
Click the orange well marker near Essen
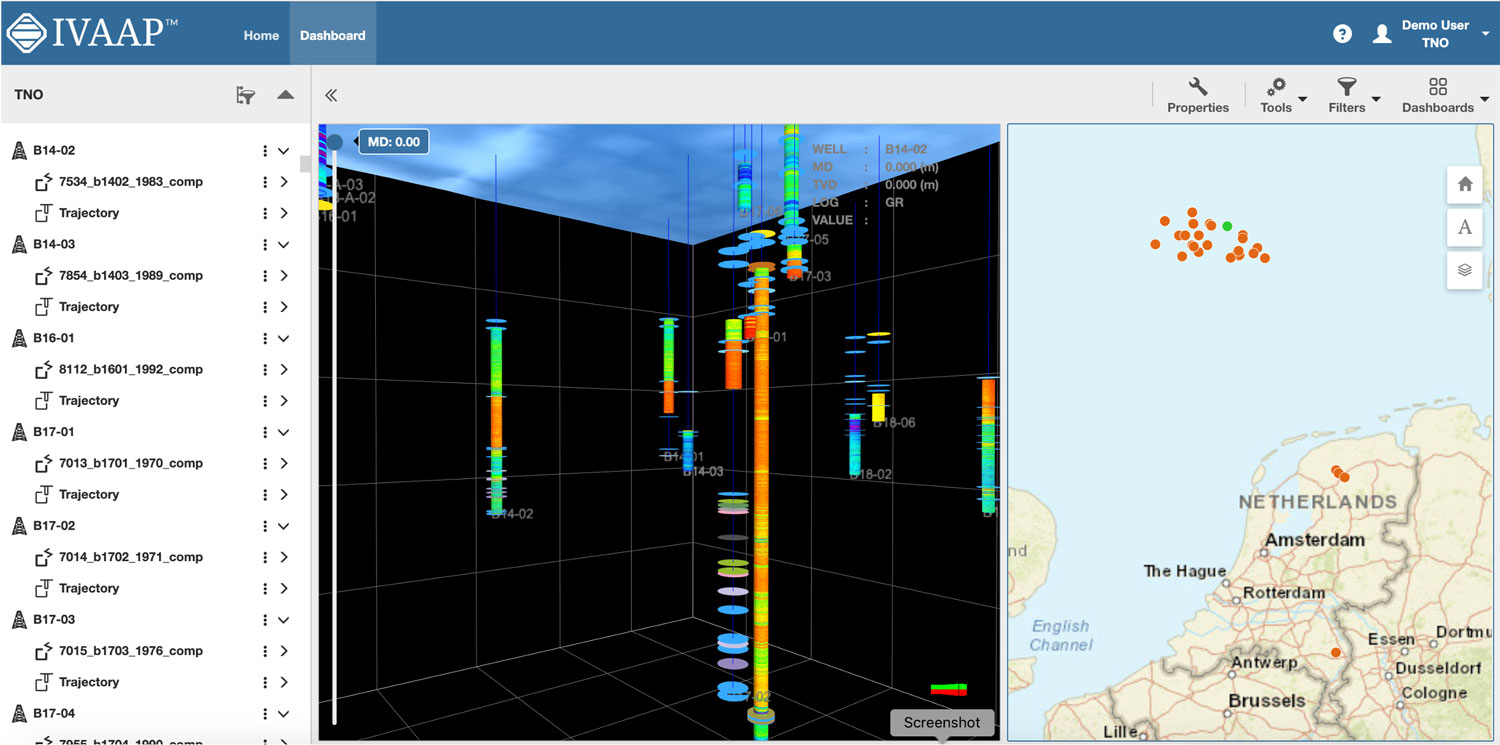click(1336, 653)
